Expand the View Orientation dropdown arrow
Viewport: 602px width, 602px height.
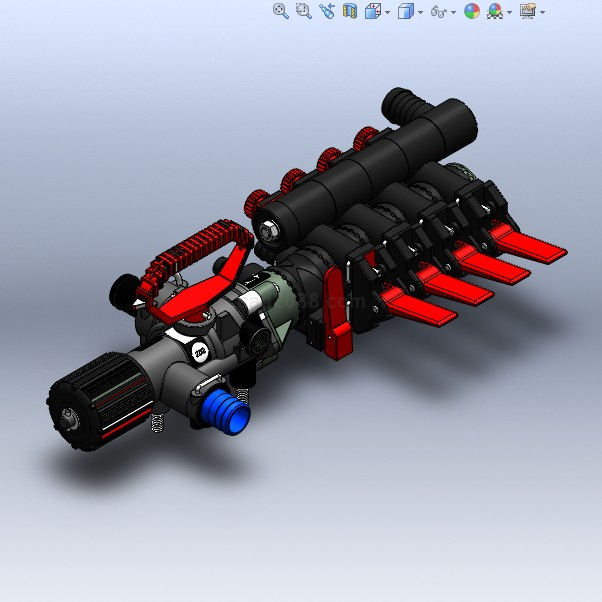pos(387,12)
